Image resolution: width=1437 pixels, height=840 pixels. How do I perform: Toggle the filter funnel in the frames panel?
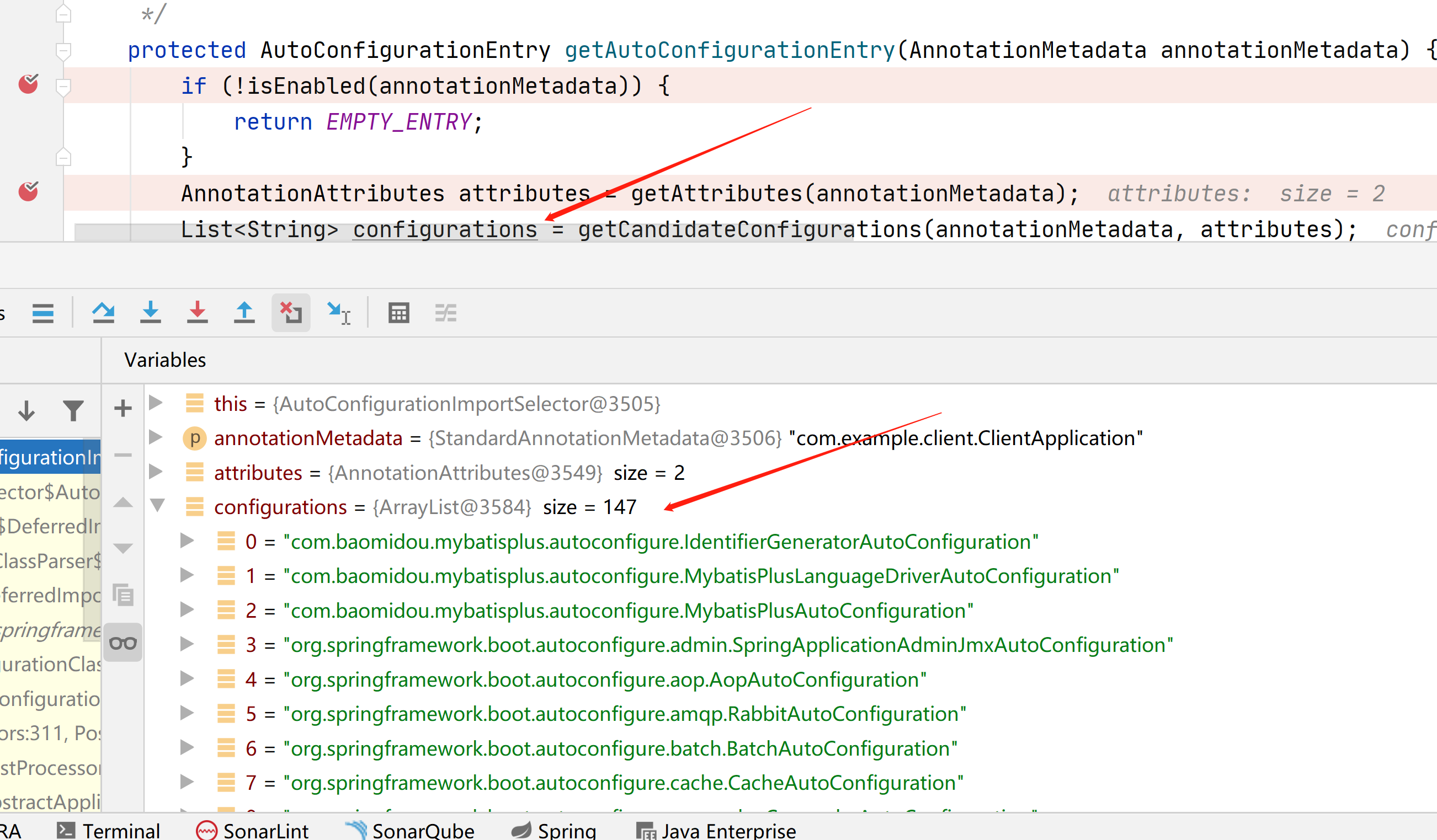74,410
